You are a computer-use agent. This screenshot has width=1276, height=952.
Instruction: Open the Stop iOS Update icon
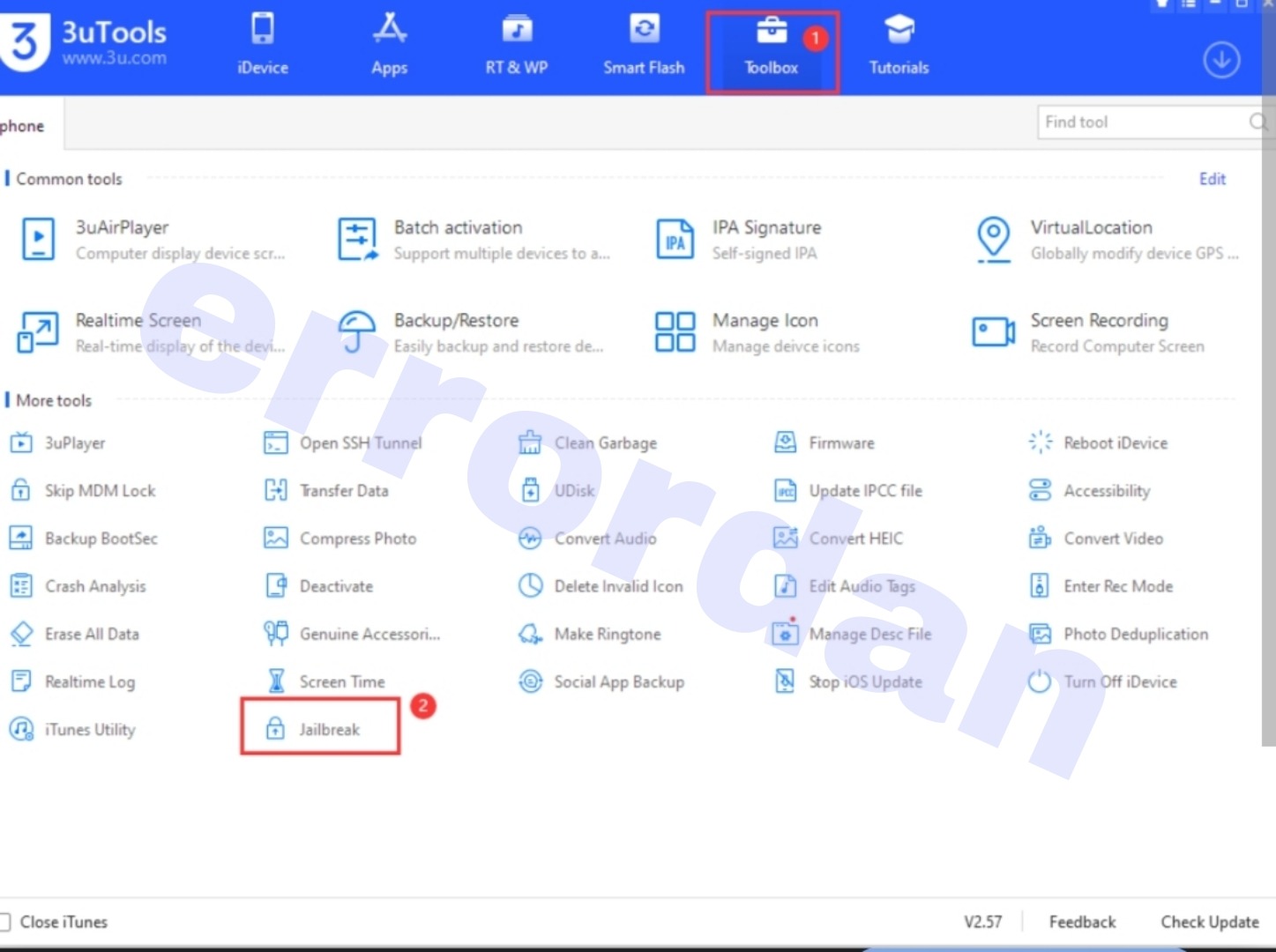click(785, 681)
